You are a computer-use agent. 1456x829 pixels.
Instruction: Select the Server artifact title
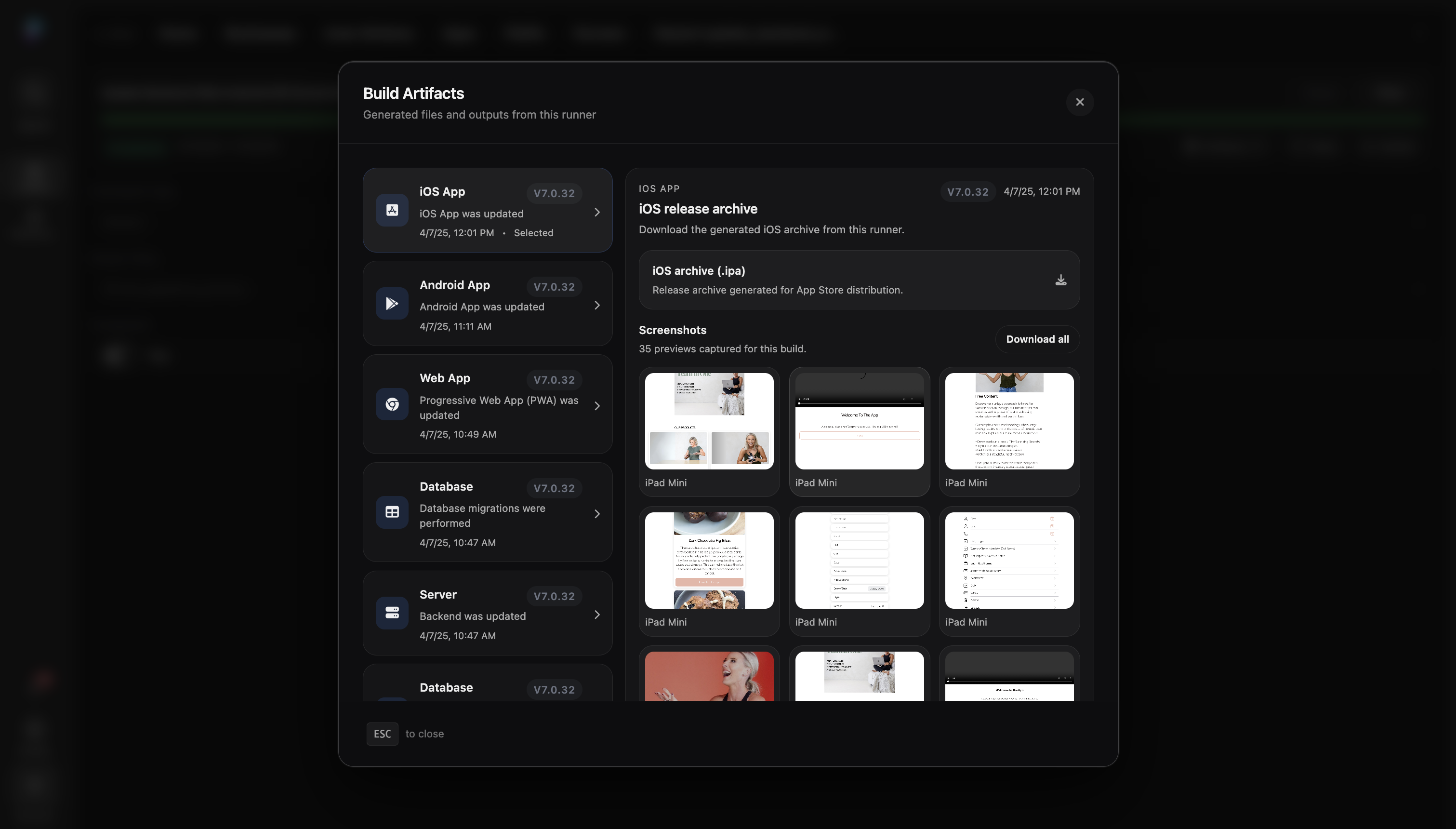438,595
